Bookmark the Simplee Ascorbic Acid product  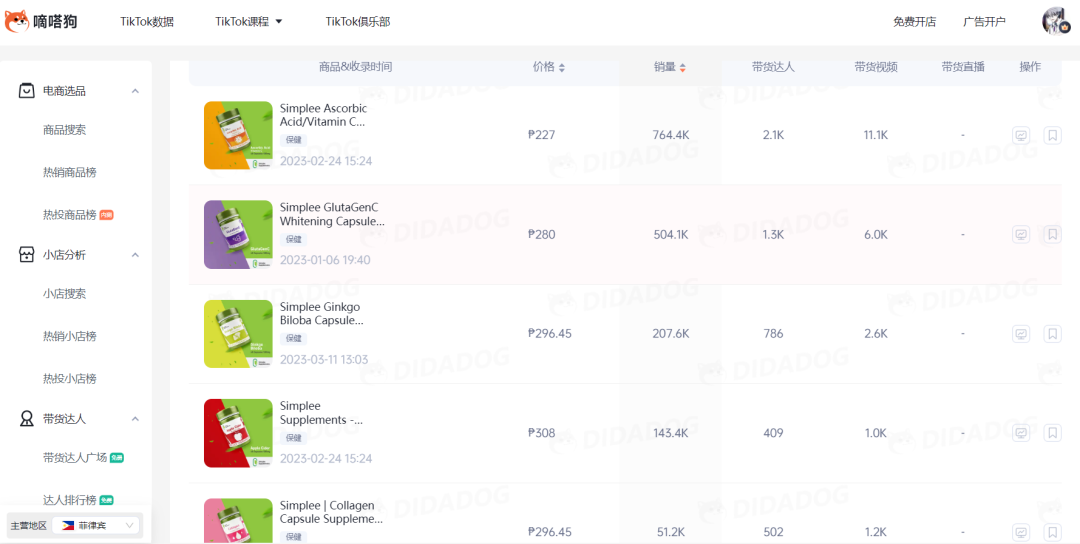click(x=1052, y=136)
